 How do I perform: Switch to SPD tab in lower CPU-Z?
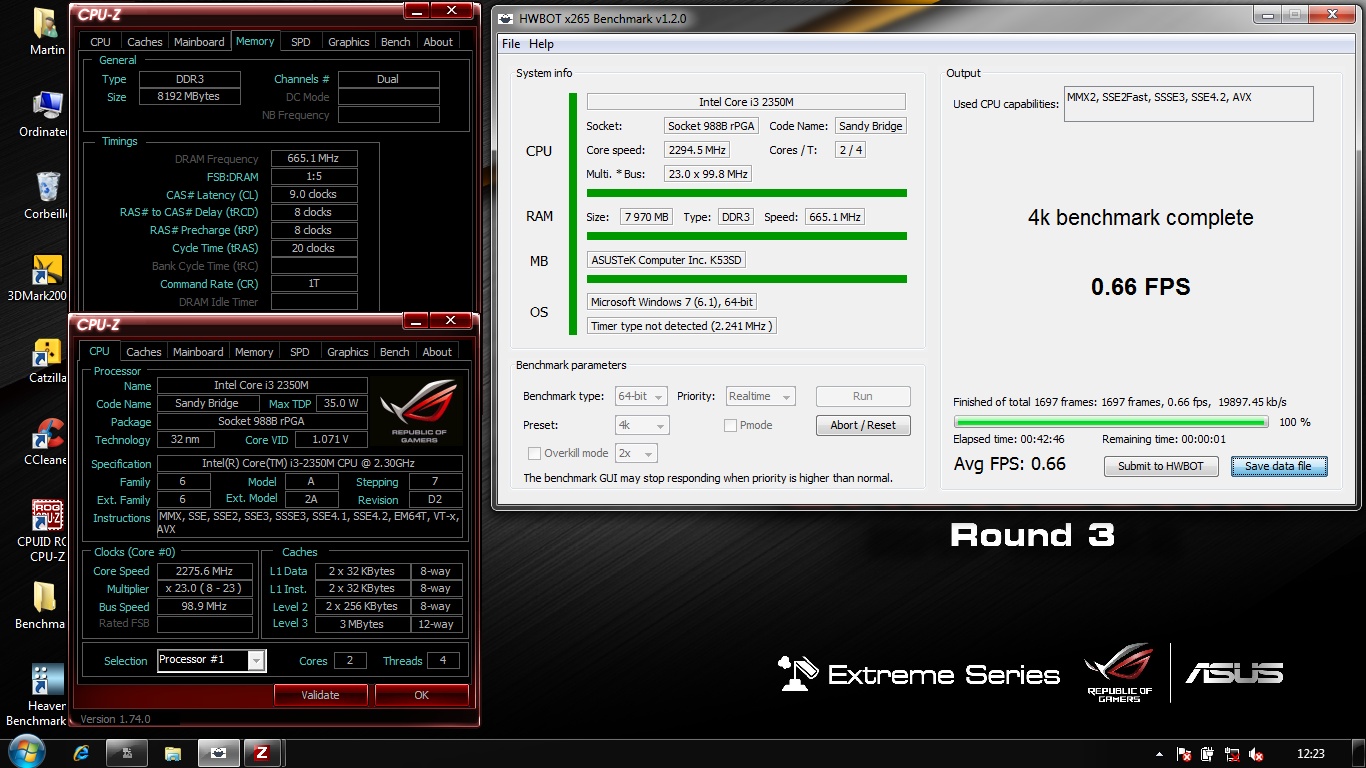[x=299, y=352]
